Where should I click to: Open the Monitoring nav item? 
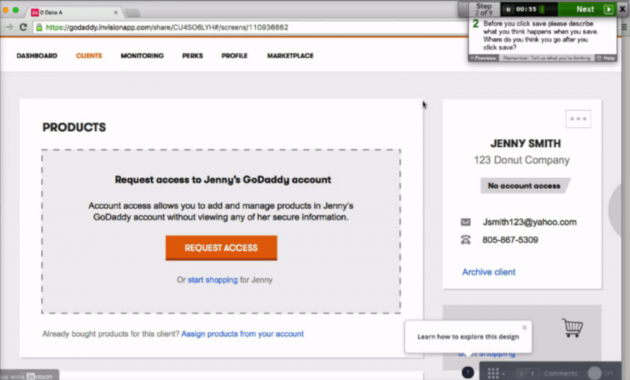point(142,56)
